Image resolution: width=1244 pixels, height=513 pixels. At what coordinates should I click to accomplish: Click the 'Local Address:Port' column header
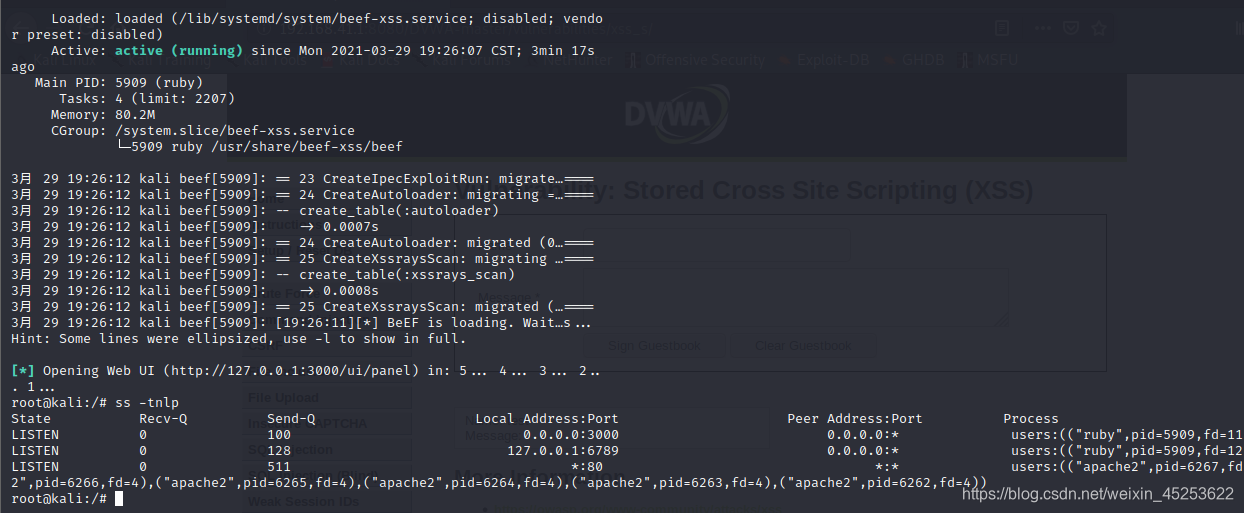(x=547, y=418)
